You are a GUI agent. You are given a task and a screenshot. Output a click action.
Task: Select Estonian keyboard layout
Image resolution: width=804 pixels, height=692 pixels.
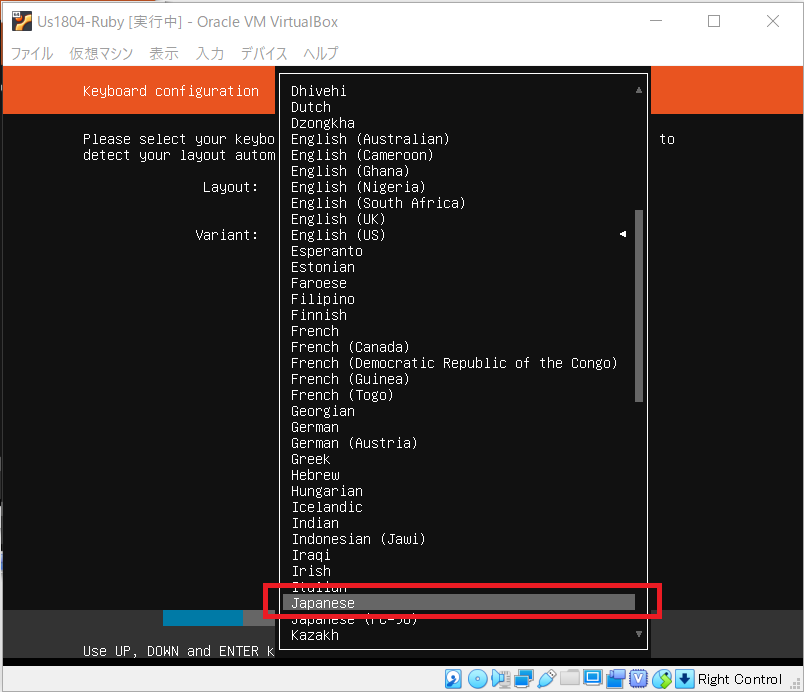[323, 267]
